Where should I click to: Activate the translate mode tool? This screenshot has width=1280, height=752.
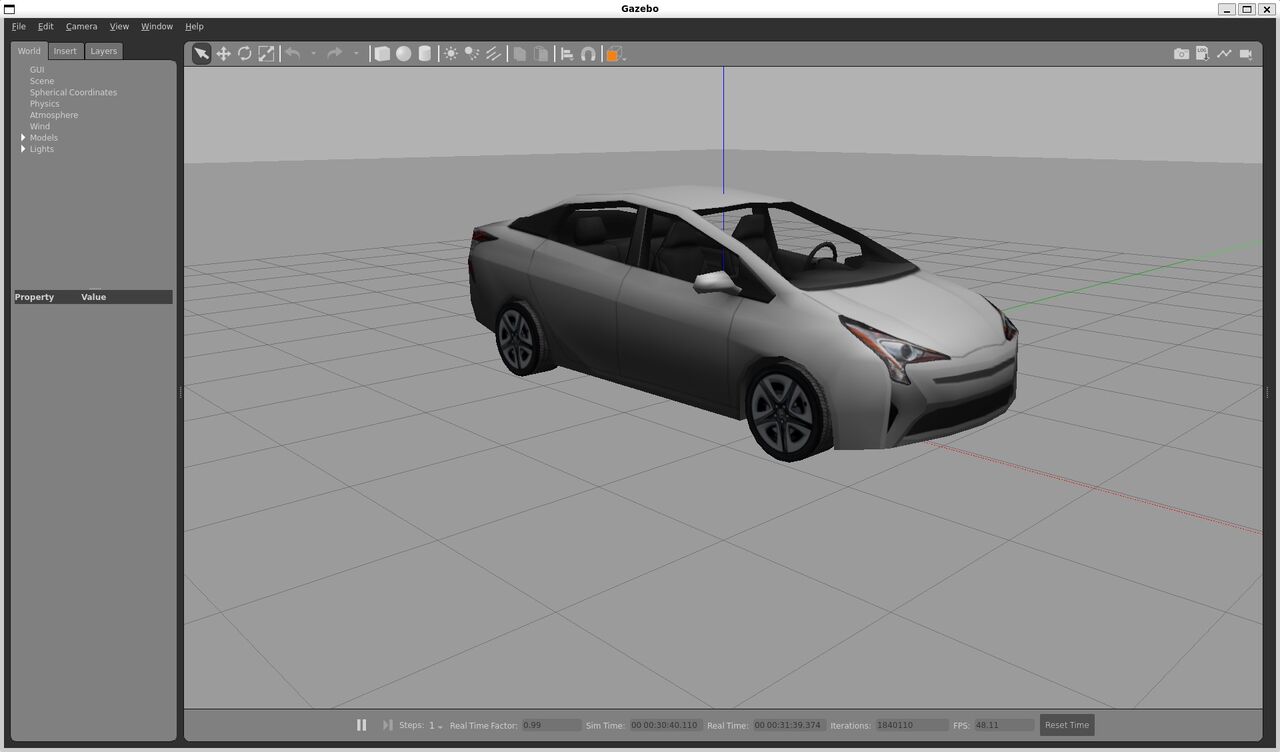click(224, 54)
